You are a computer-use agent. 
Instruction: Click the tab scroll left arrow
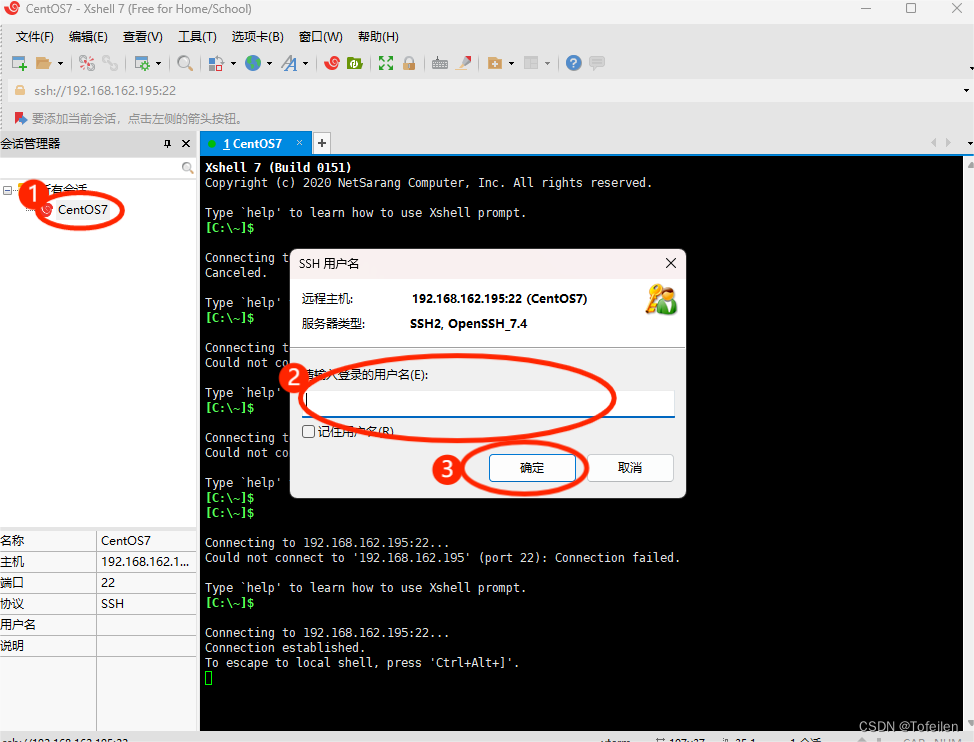[x=934, y=143]
